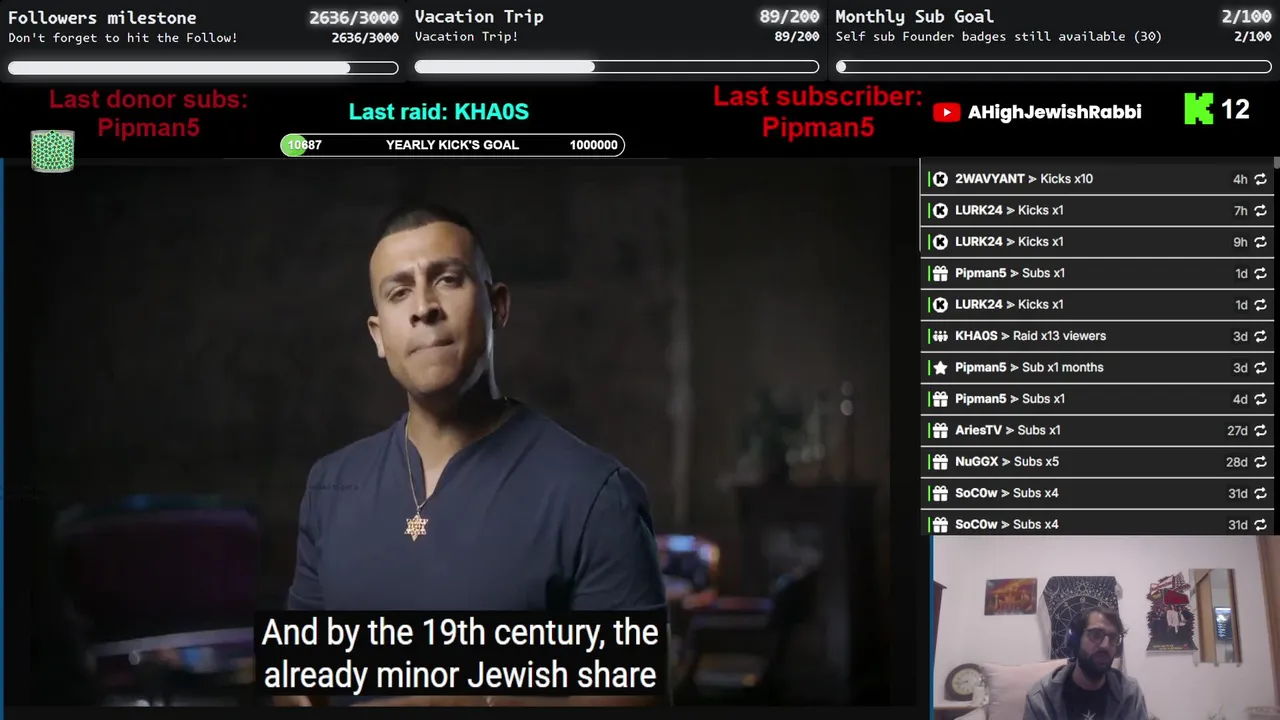Click 'Pipman5' under Last subscriber

pos(818,127)
